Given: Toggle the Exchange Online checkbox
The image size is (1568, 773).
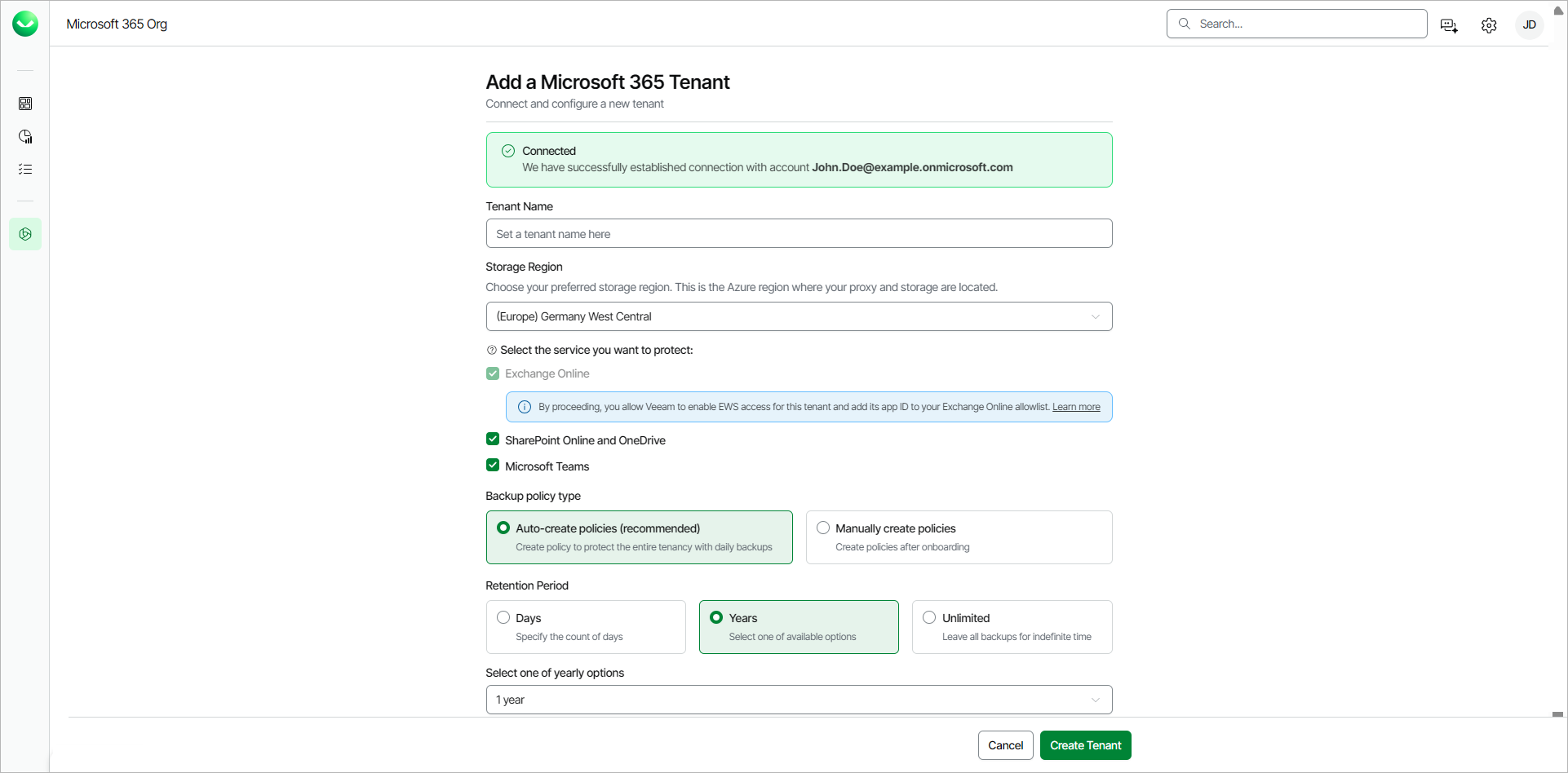Looking at the screenshot, I should coord(493,373).
